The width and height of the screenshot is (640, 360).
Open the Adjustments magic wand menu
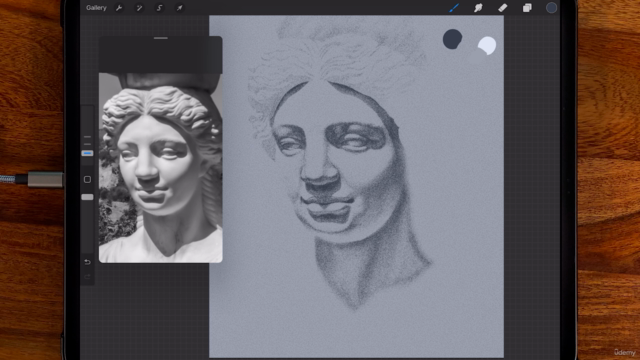click(x=139, y=8)
